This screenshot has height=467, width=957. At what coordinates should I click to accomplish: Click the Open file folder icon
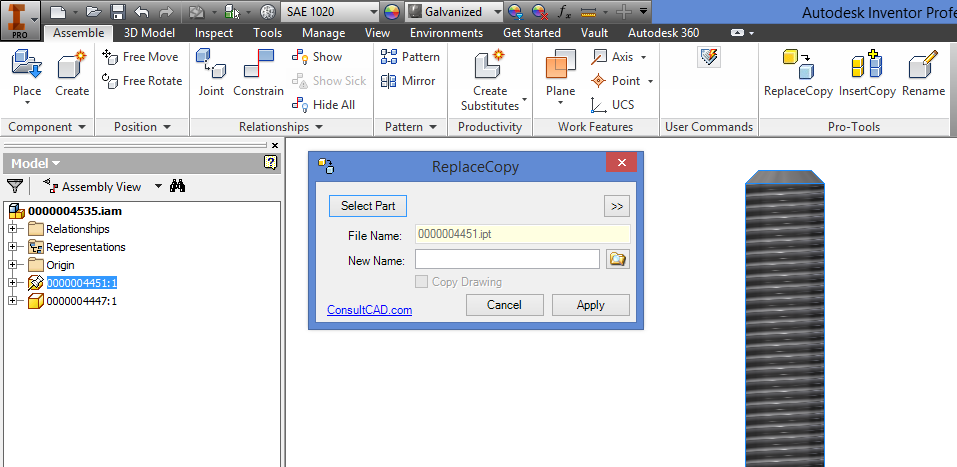click(93, 12)
